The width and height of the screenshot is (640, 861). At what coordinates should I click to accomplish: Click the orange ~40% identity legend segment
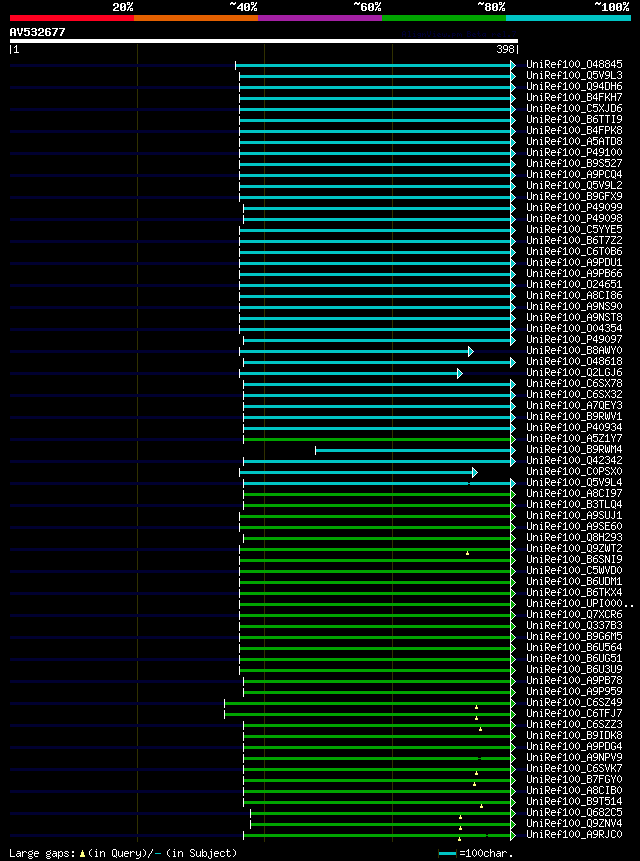click(196, 18)
